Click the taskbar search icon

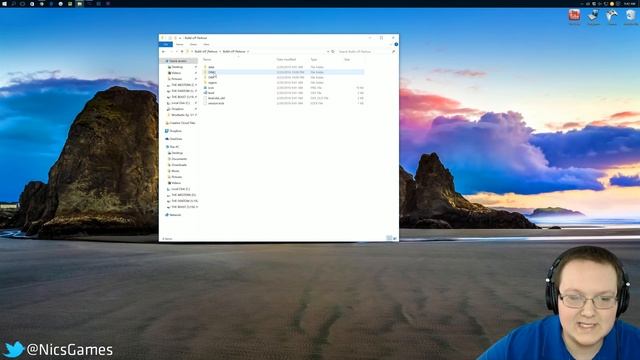(x=13, y=4)
